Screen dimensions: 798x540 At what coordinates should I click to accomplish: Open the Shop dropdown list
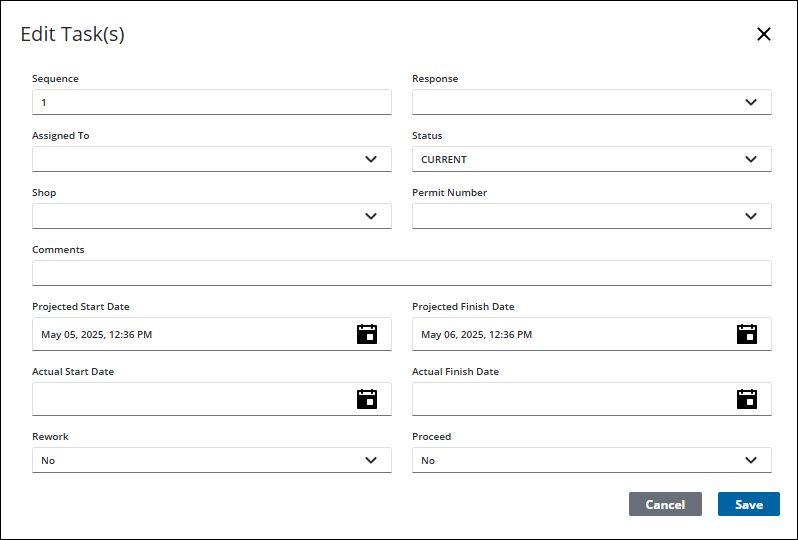point(211,216)
